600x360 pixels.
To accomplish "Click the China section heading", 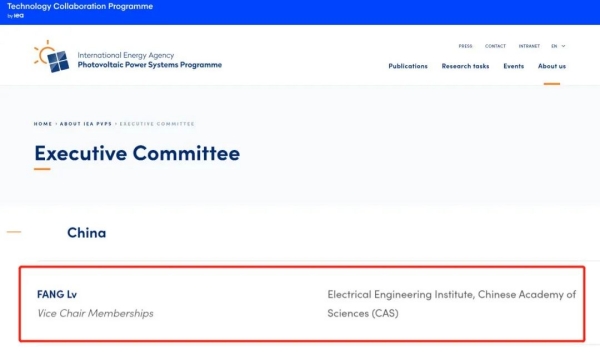I will (86, 233).
